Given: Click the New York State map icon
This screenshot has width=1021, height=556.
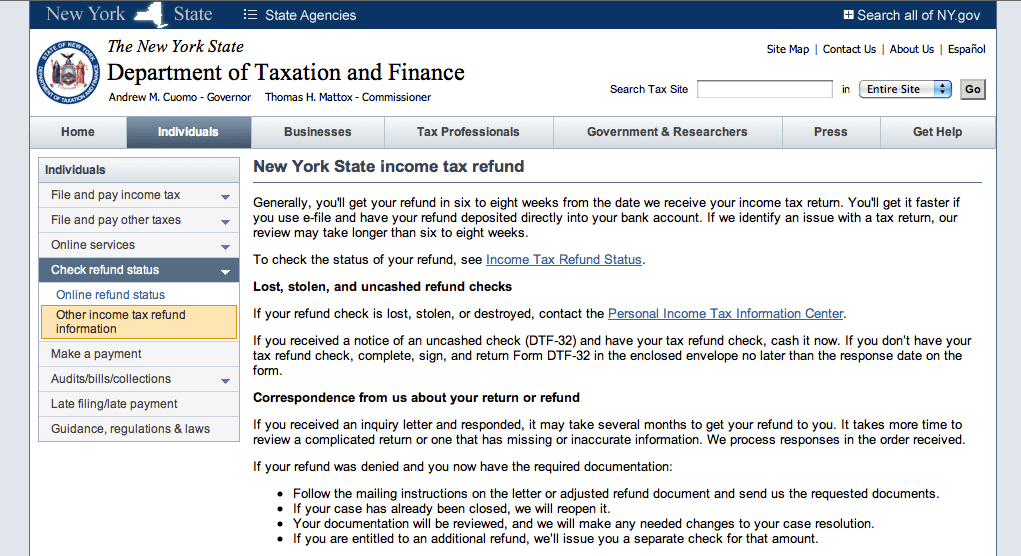Looking at the screenshot, I should pyautogui.click(x=151, y=15).
